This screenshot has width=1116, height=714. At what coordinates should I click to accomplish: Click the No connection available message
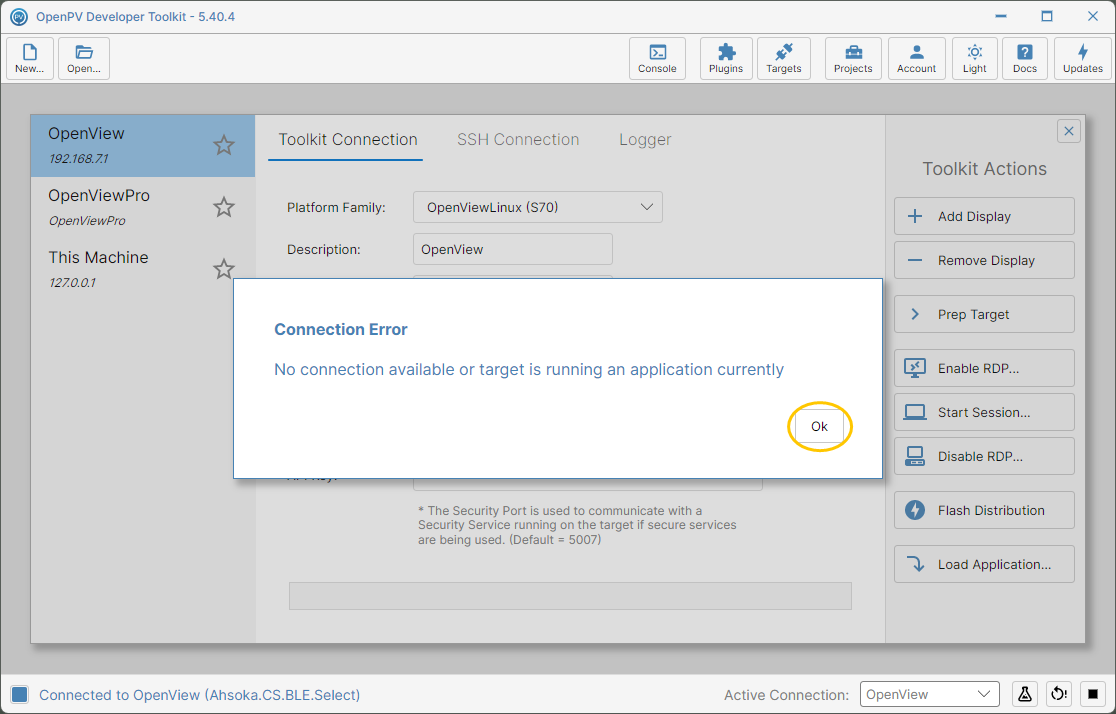point(529,369)
